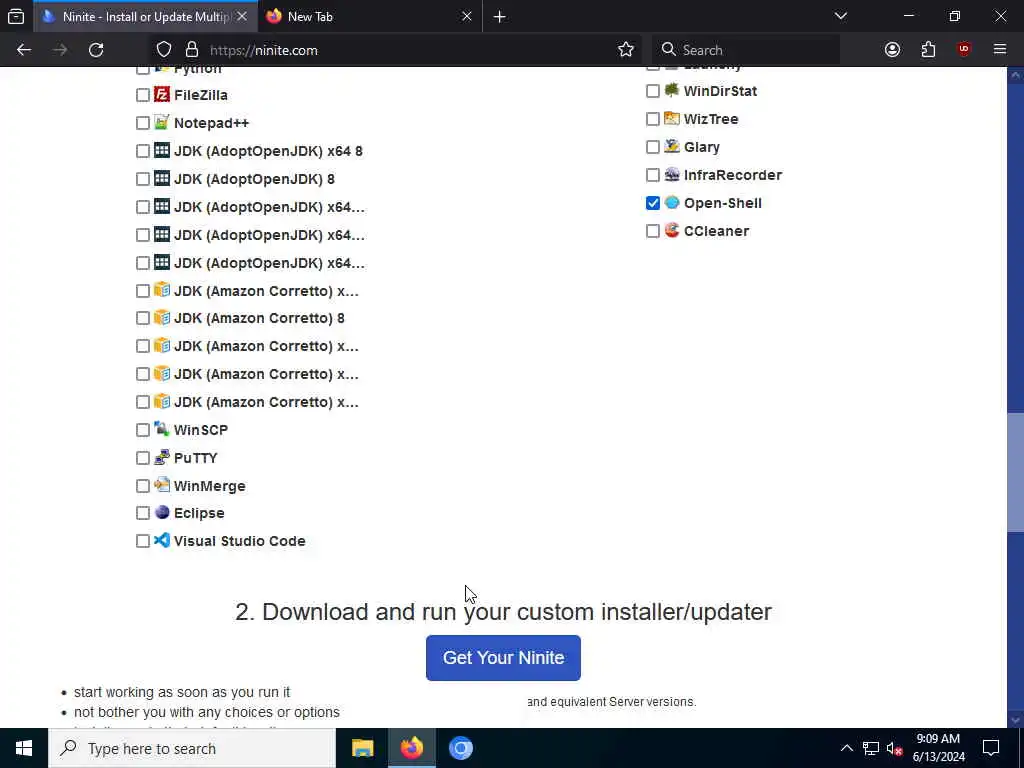Check the Notepad++ checkbox
The height and width of the screenshot is (768, 1024).
[143, 123]
